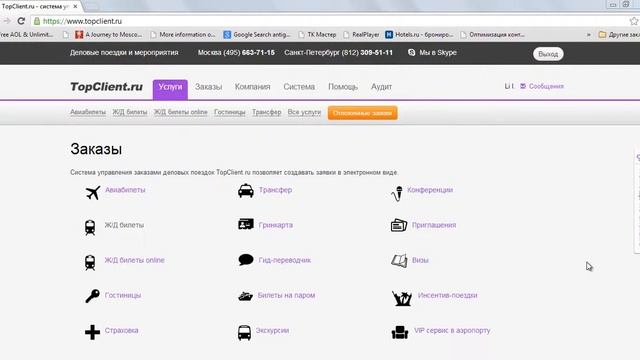The height and width of the screenshot is (360, 640).
Task: Click the Выход logout button
Action: (548, 54)
